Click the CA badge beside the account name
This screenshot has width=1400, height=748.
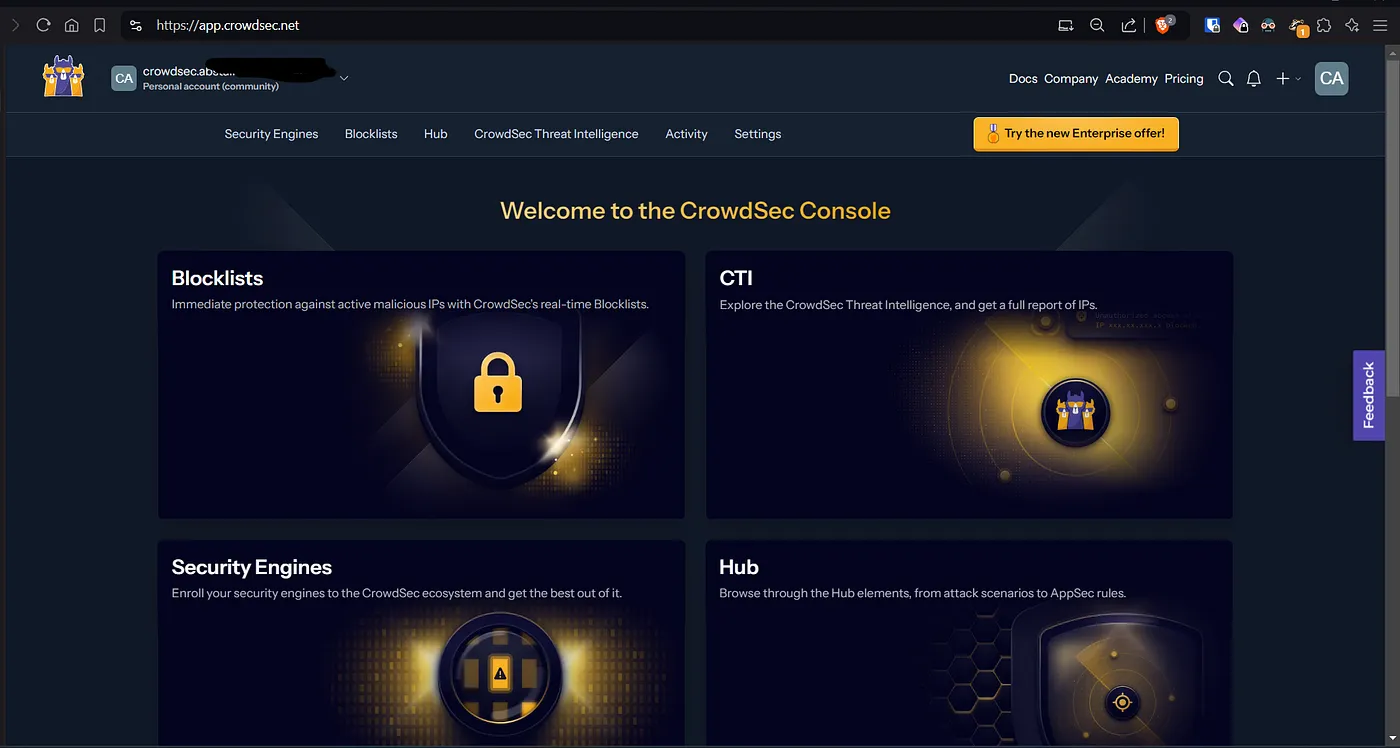(124, 78)
